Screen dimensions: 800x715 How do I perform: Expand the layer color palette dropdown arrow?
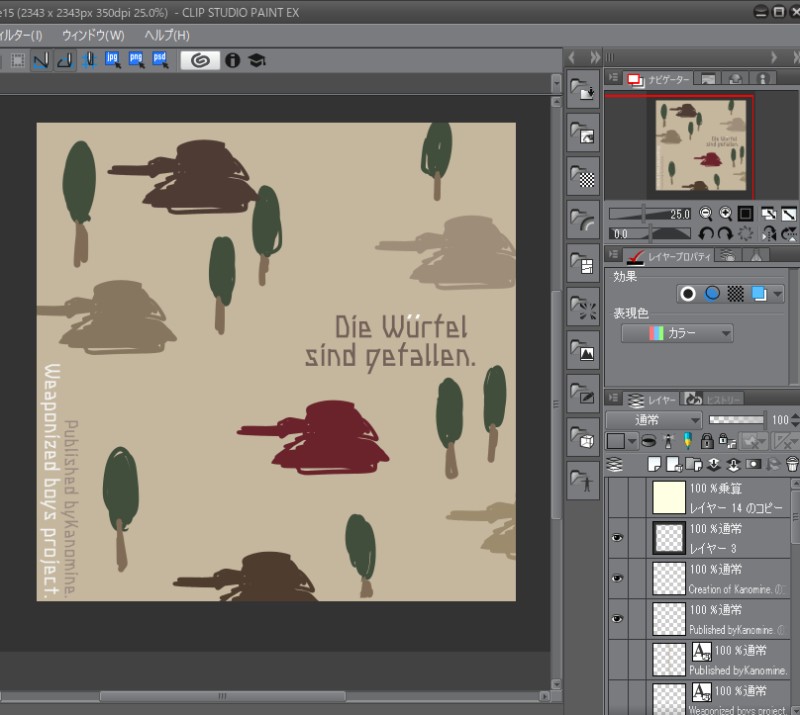[x=633, y=441]
